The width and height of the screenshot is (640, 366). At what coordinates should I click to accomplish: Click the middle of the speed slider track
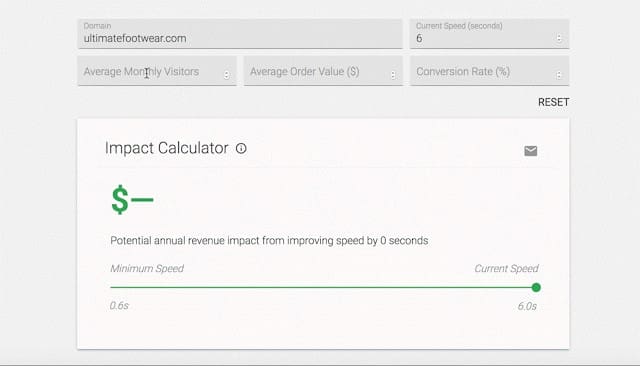323,287
